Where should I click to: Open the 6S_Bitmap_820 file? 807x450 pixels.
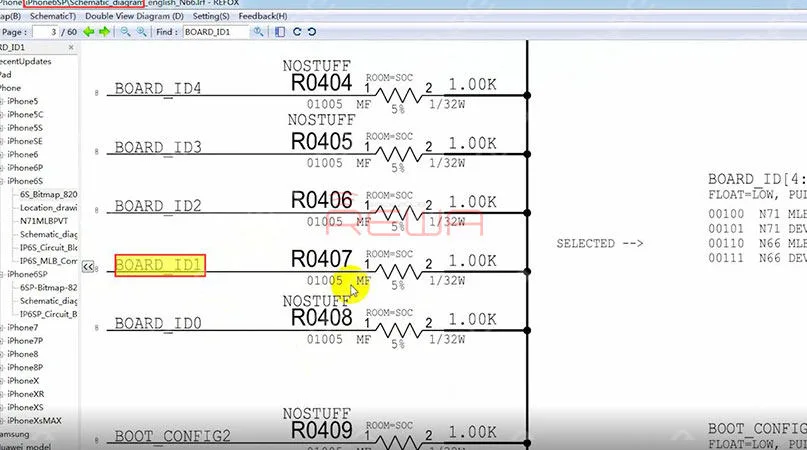(48, 195)
